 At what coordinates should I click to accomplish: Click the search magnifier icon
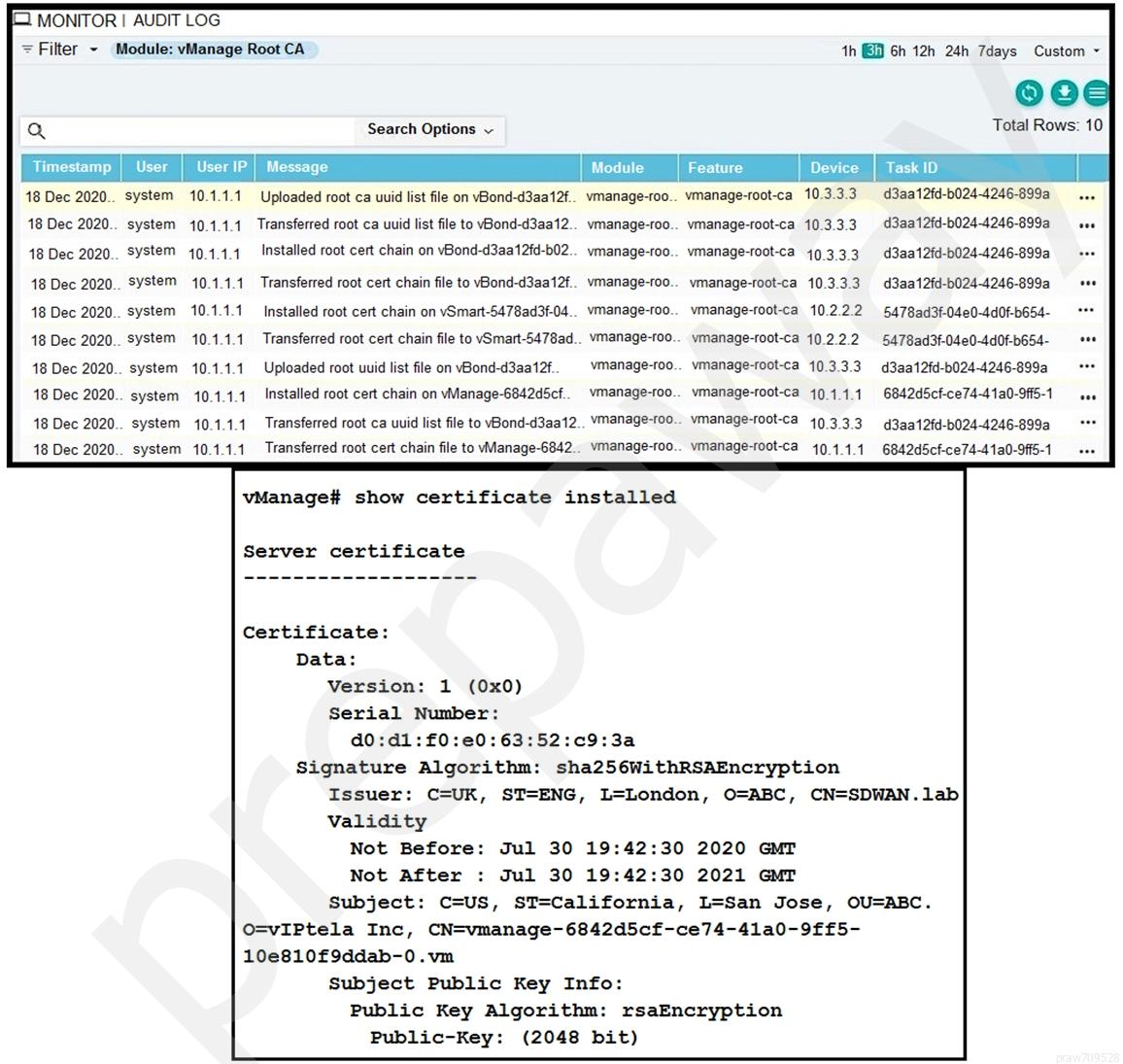pos(37,131)
